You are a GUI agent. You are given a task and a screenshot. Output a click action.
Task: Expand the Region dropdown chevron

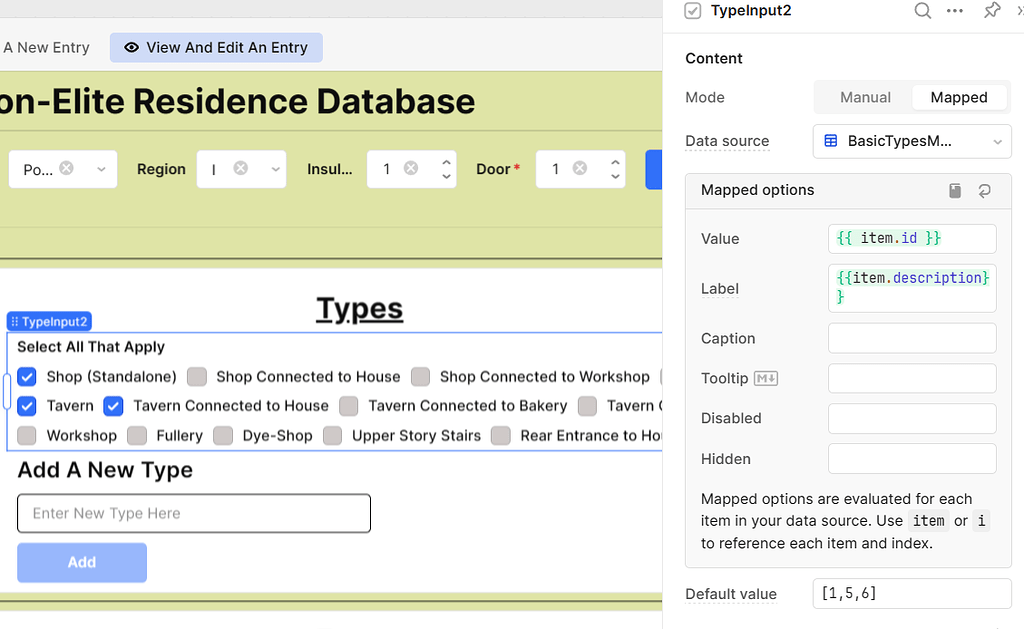276,169
